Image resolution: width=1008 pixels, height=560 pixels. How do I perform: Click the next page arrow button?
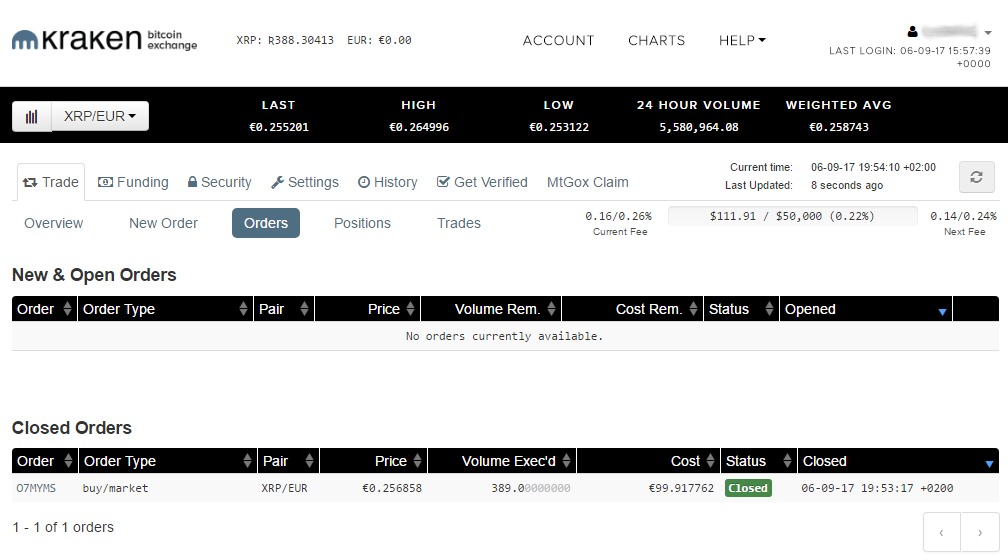(x=979, y=533)
